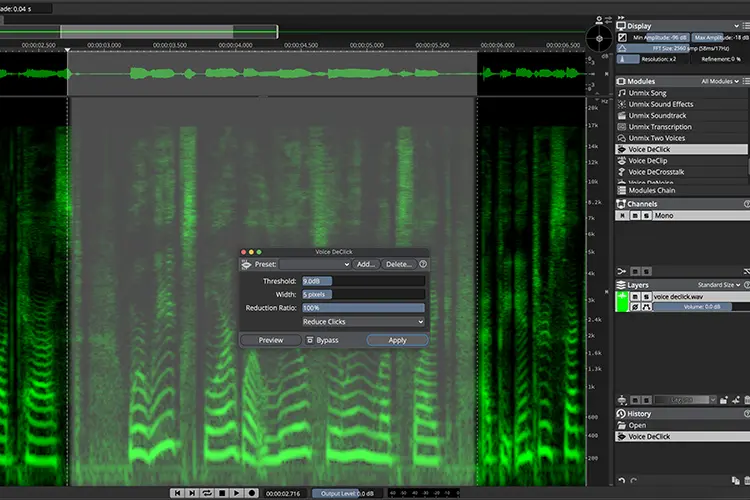
Task: Click the Record button in transport bar
Action: pos(252,493)
